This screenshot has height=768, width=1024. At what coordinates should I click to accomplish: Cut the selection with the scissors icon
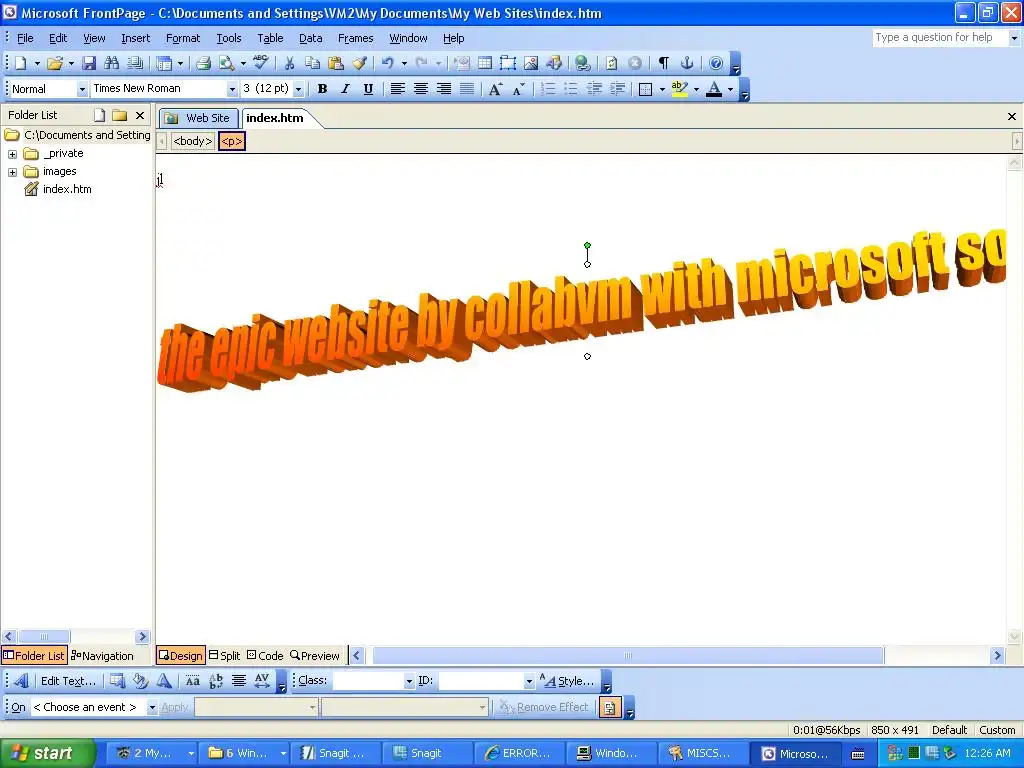coord(289,63)
